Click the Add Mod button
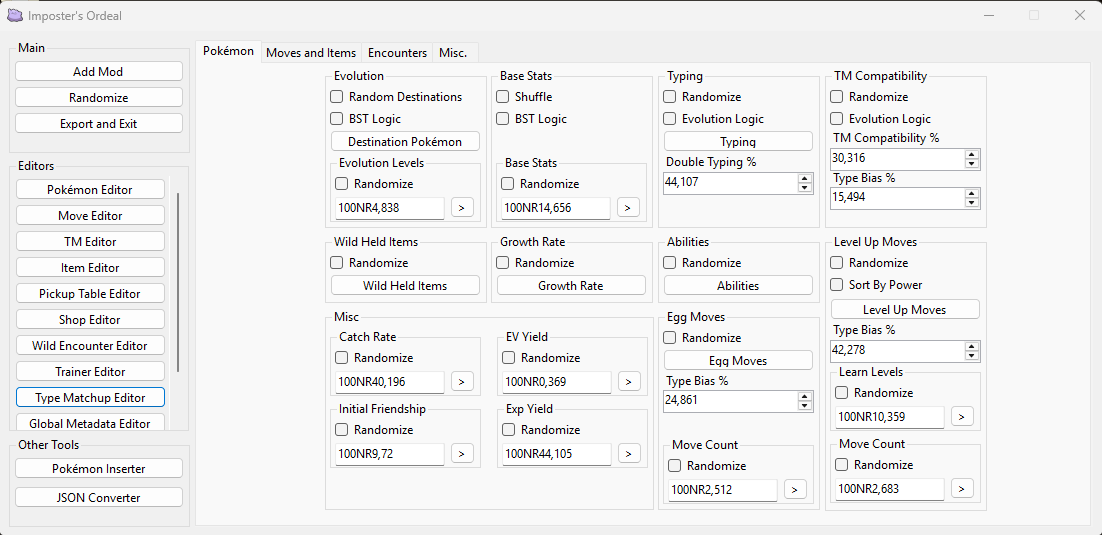The width and height of the screenshot is (1102, 535). 98,72
